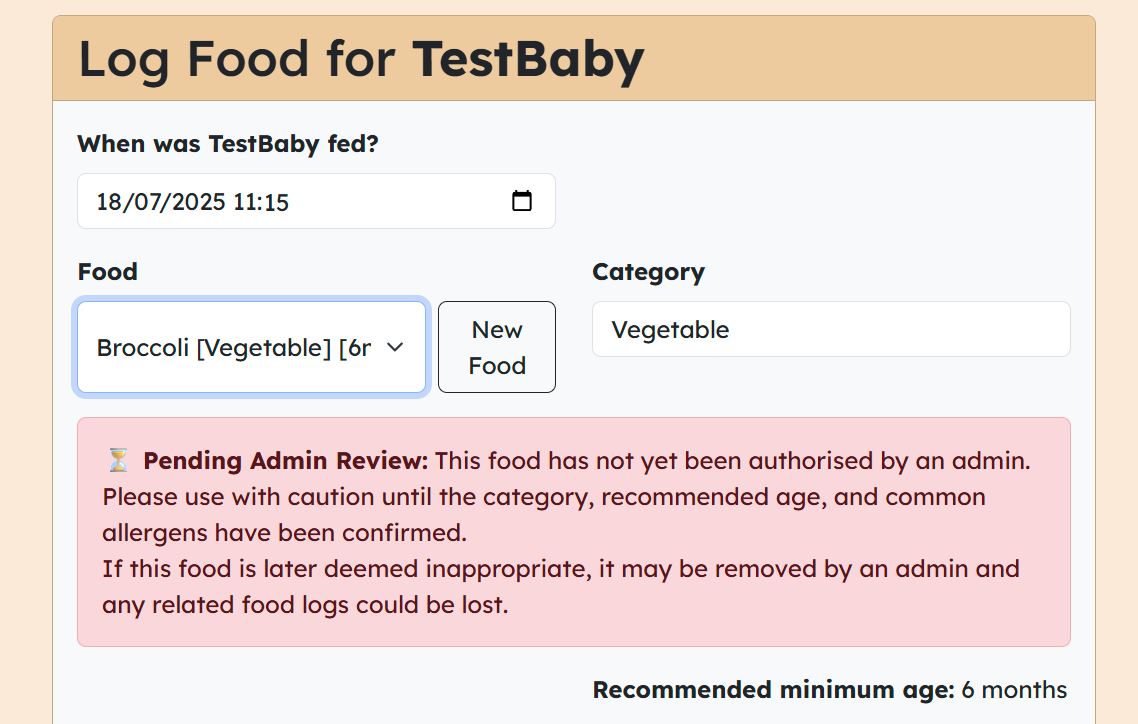Click the Food field label
Screen dimensions: 1138x724
[x=107, y=271]
